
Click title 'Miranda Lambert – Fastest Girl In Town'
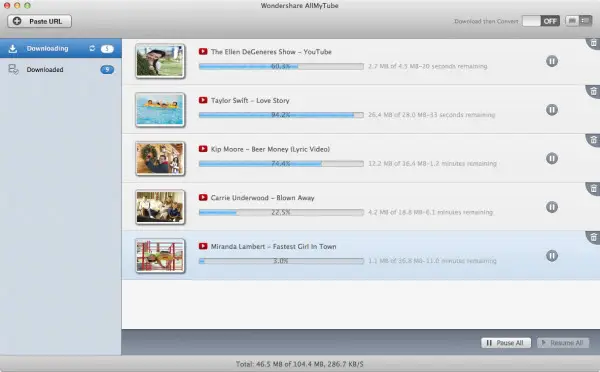click(274, 246)
